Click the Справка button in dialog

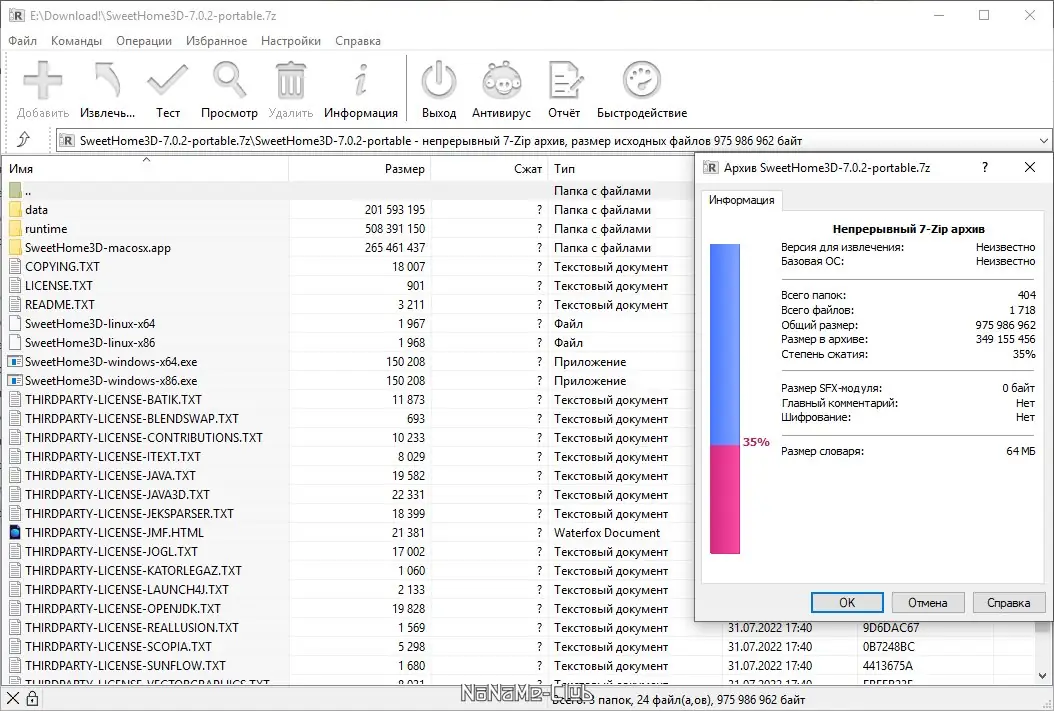pos(1008,603)
